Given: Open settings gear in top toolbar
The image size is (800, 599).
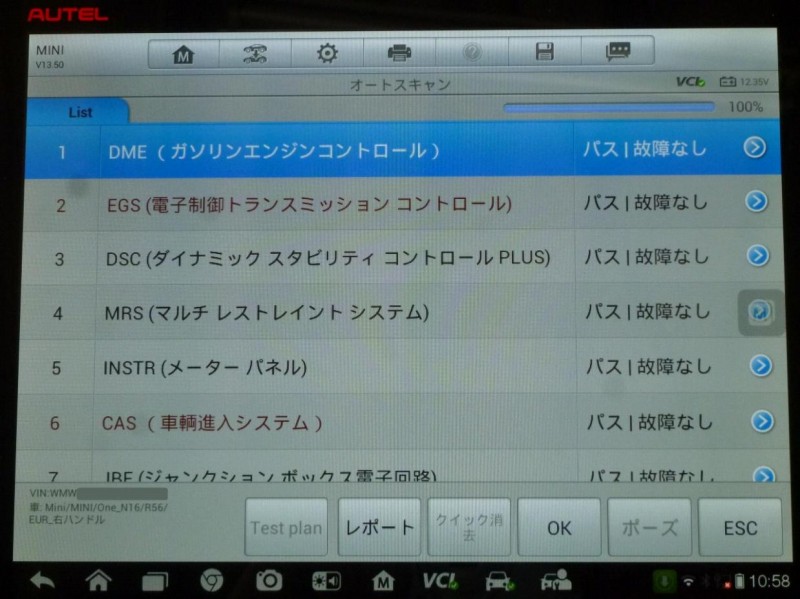Looking at the screenshot, I should pos(327,53).
